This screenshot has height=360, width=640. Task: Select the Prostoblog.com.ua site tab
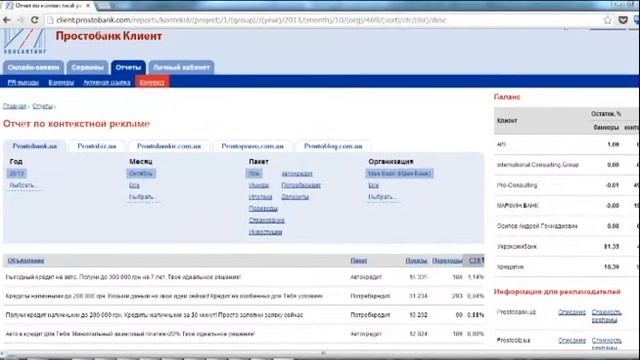tap(333, 146)
